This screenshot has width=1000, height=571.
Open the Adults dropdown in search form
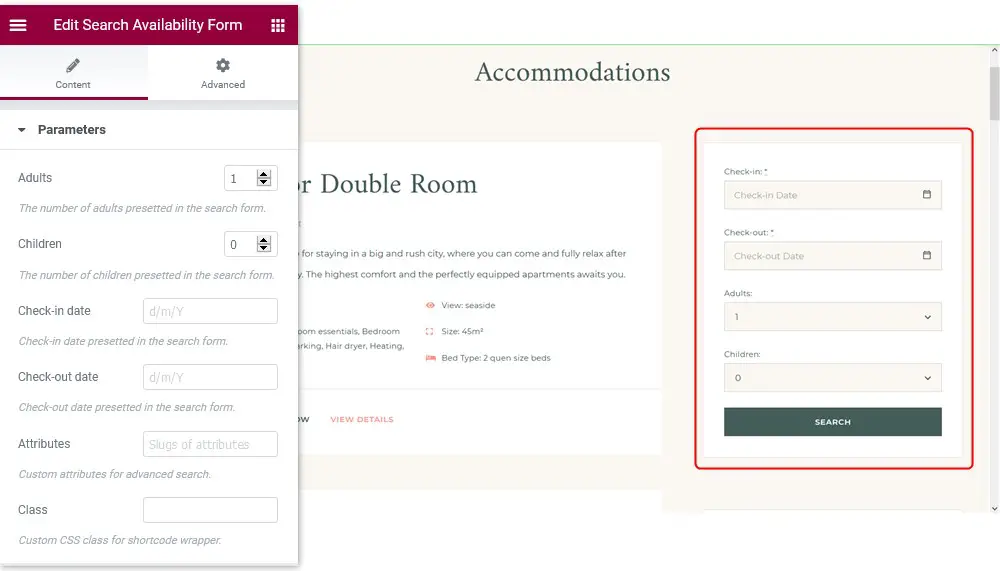pyautogui.click(x=832, y=317)
